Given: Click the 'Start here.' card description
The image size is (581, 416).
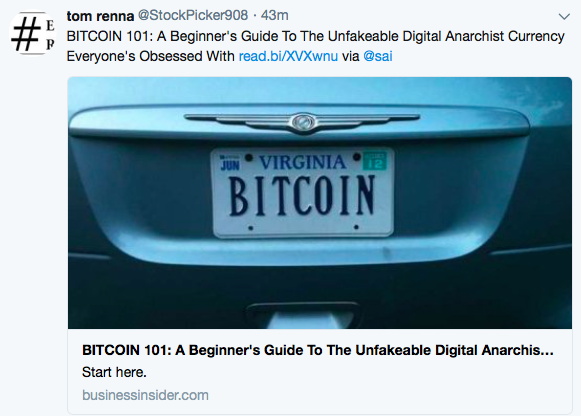Looking at the screenshot, I should (x=114, y=372).
